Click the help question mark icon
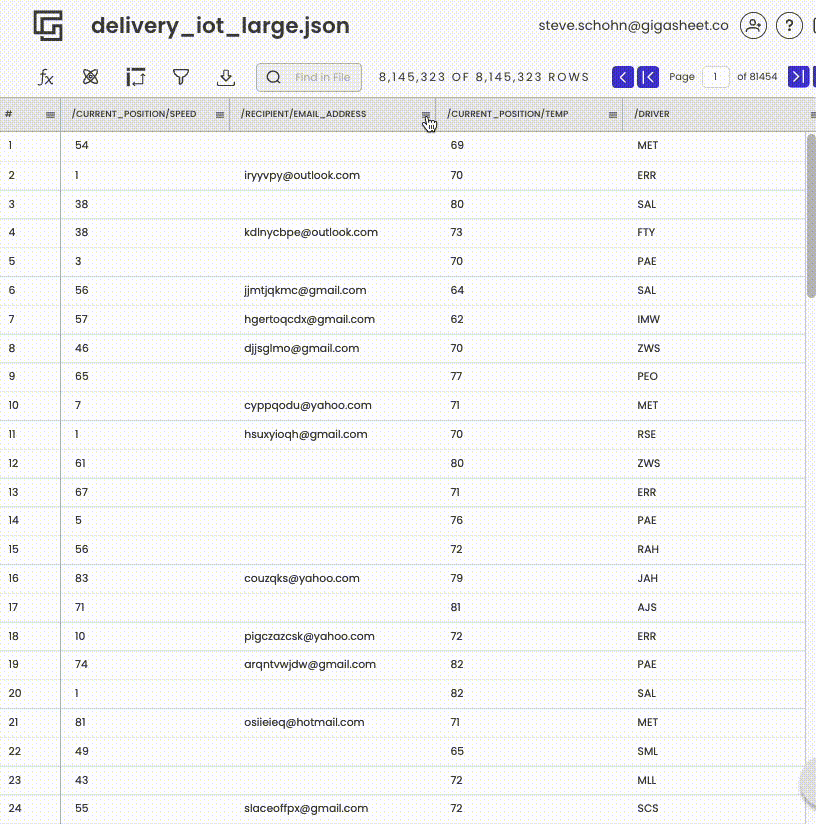 [x=789, y=26]
